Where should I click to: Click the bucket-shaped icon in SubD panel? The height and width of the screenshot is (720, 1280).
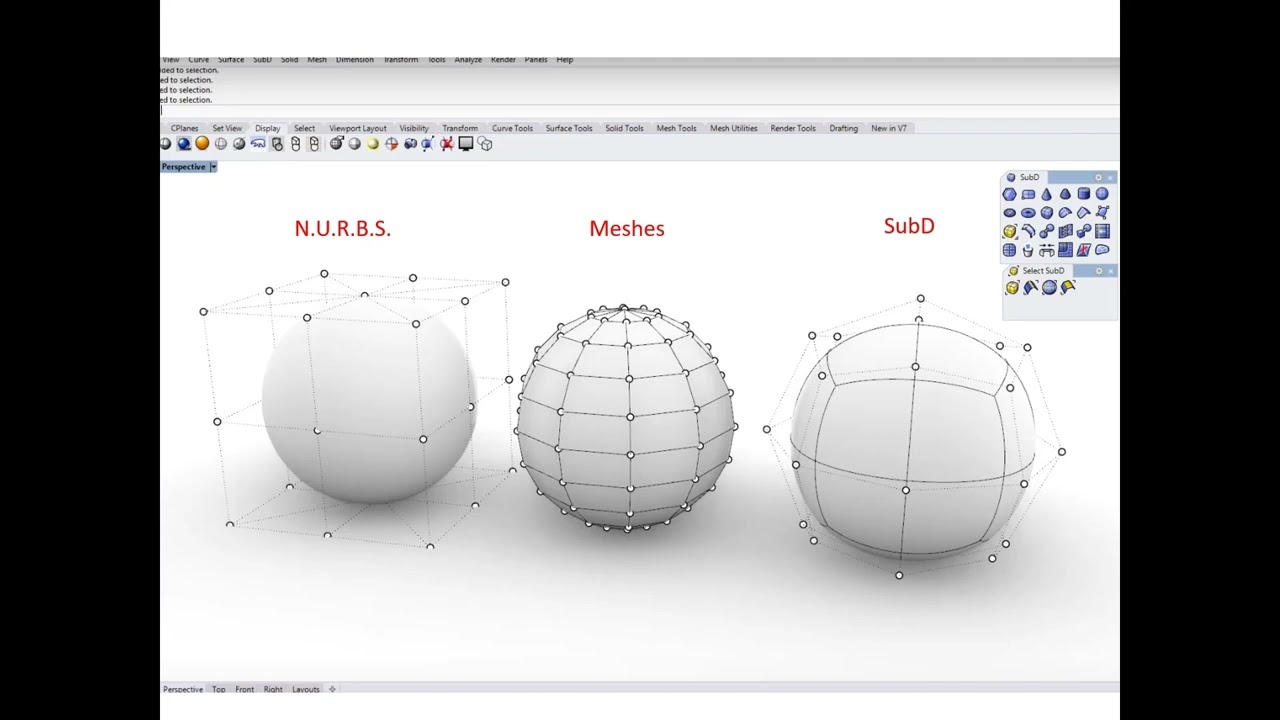click(x=1028, y=250)
